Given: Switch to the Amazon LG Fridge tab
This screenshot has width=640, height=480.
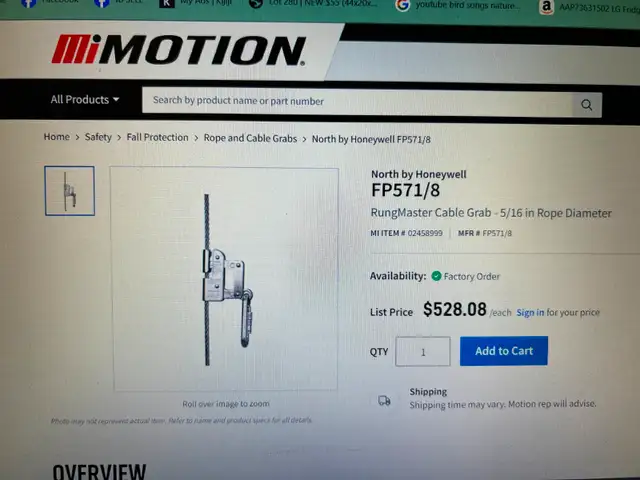Looking at the screenshot, I should (x=589, y=7).
